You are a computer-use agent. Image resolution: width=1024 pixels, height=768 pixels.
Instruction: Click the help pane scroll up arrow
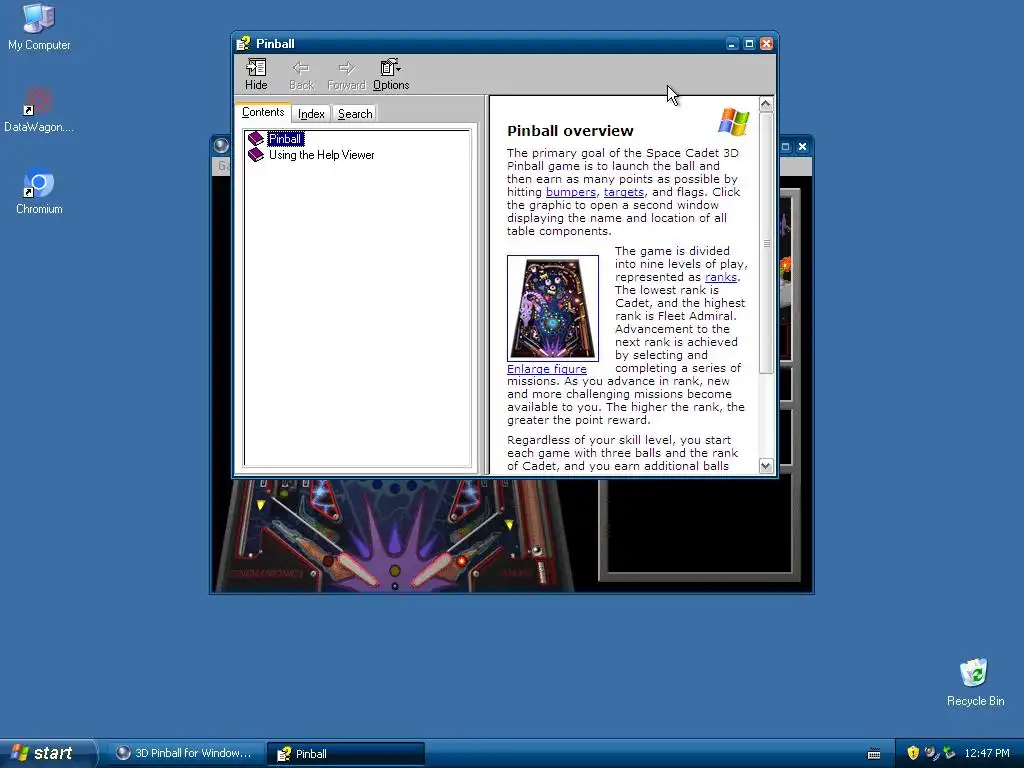[766, 104]
